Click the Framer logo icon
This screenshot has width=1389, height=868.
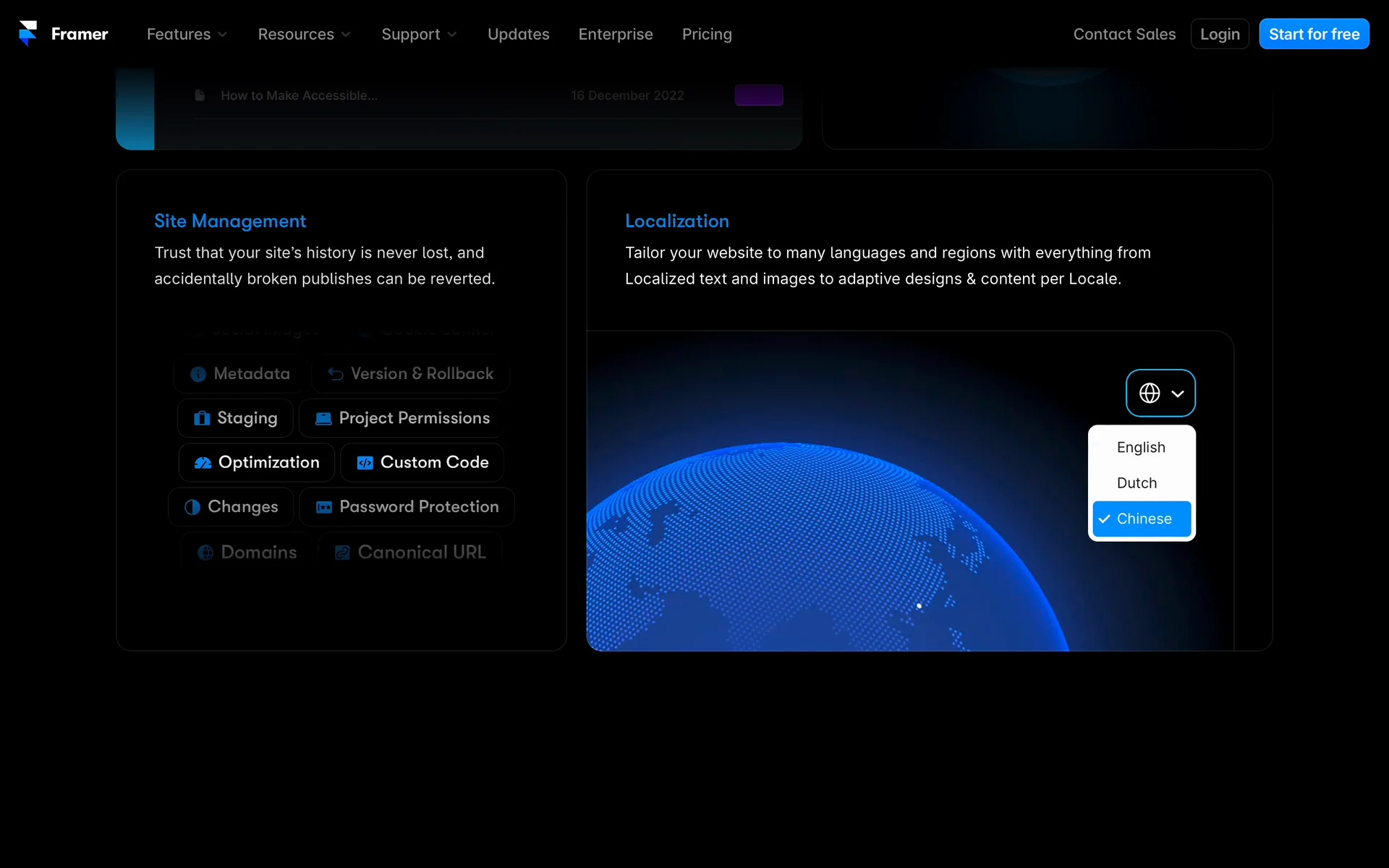[27, 33]
